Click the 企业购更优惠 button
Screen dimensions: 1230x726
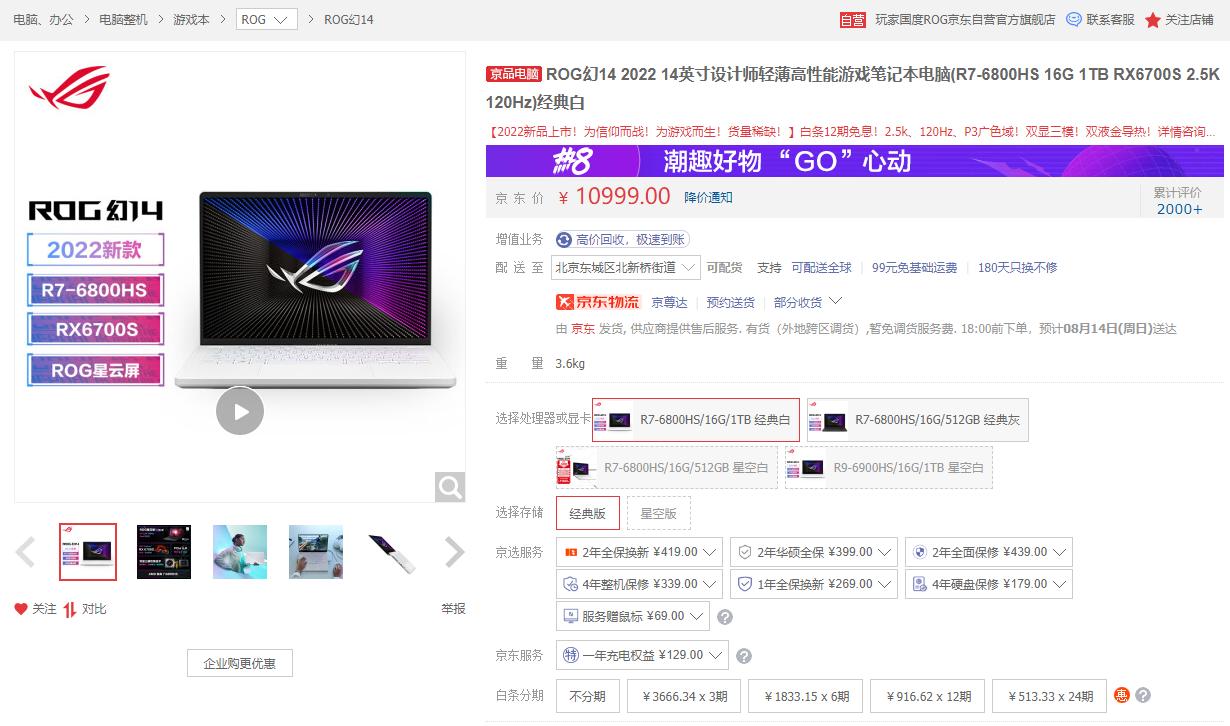point(239,663)
